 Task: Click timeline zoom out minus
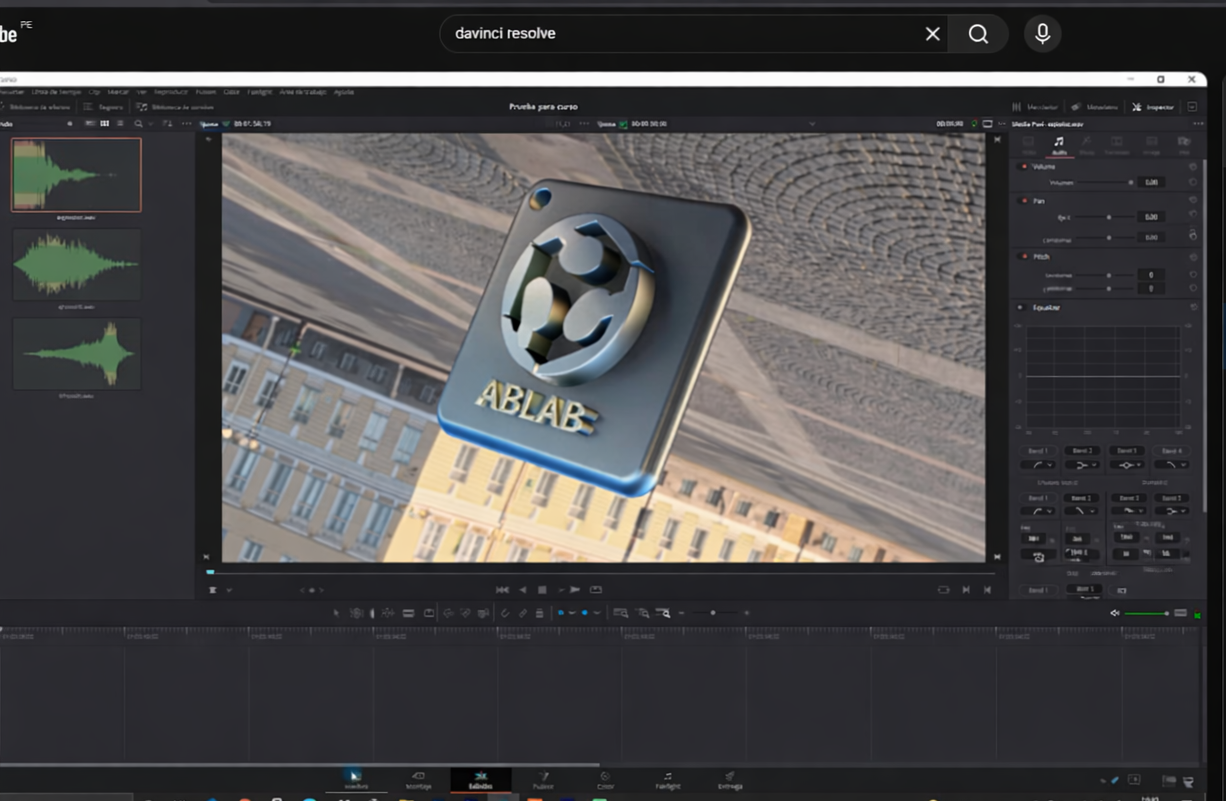pyautogui.click(x=682, y=613)
